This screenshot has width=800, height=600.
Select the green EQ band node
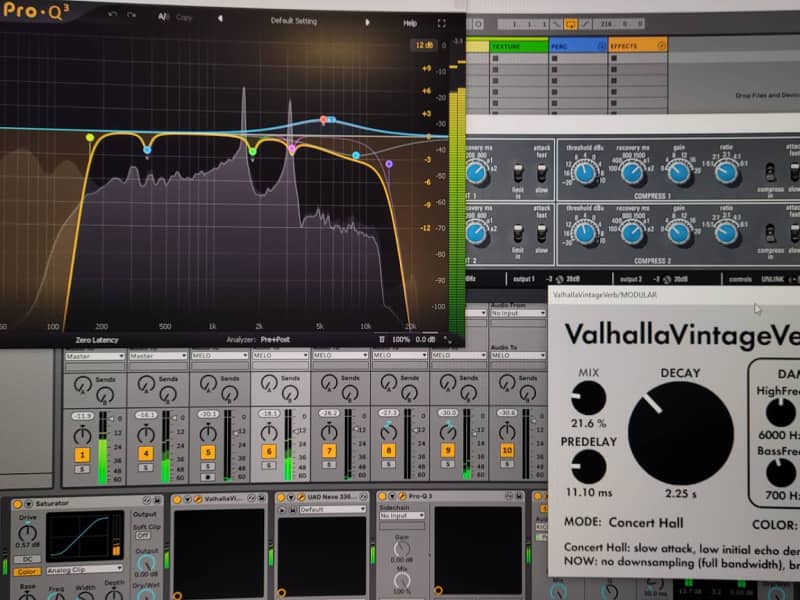coord(253,152)
